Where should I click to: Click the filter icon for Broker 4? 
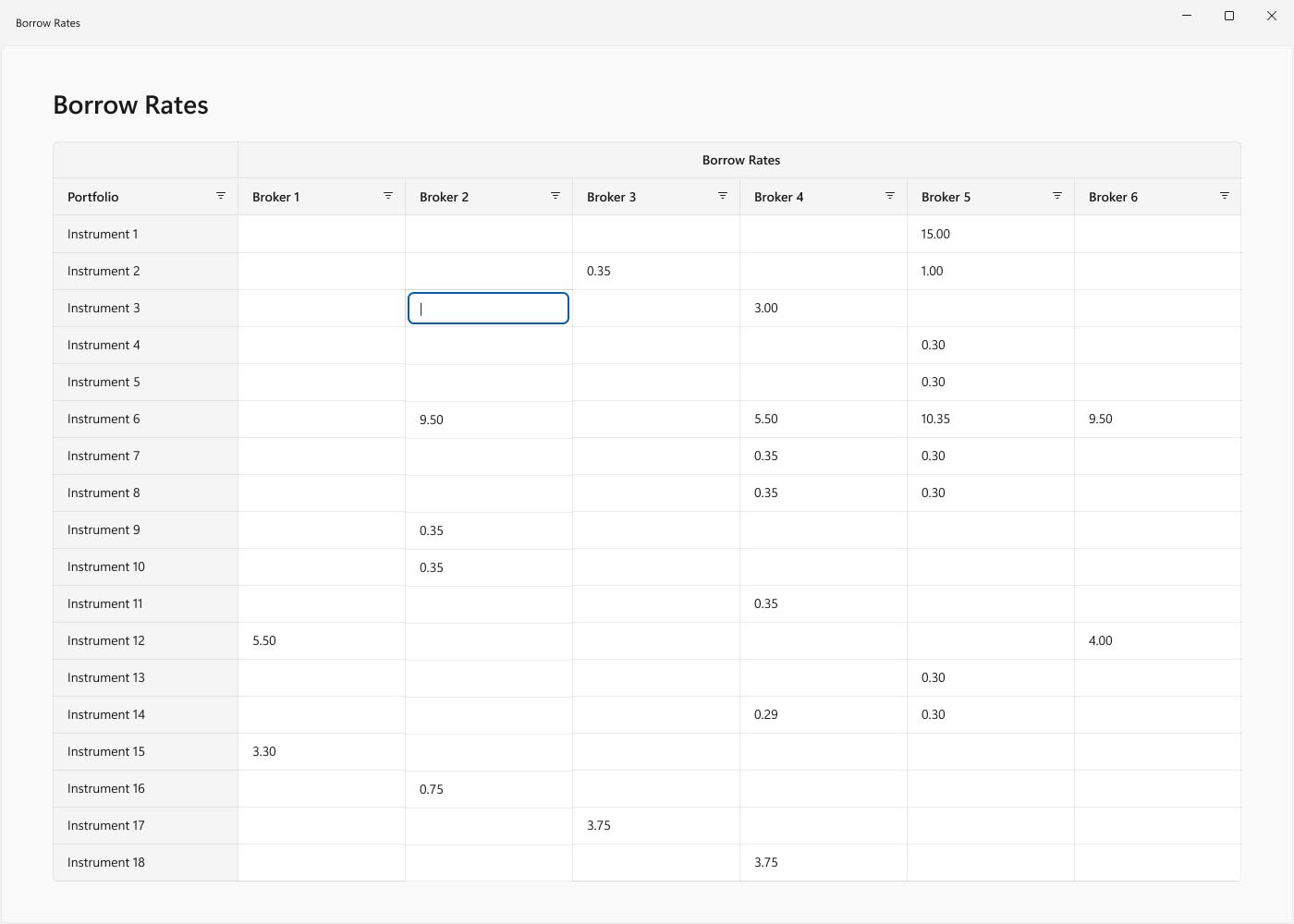[x=889, y=196]
